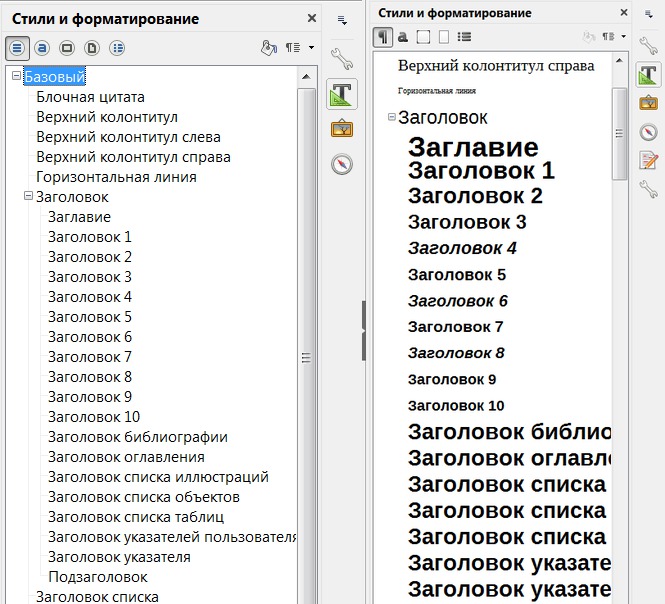Click Manage Changes icon in right sidebar
665x604 pixels.
point(648,160)
